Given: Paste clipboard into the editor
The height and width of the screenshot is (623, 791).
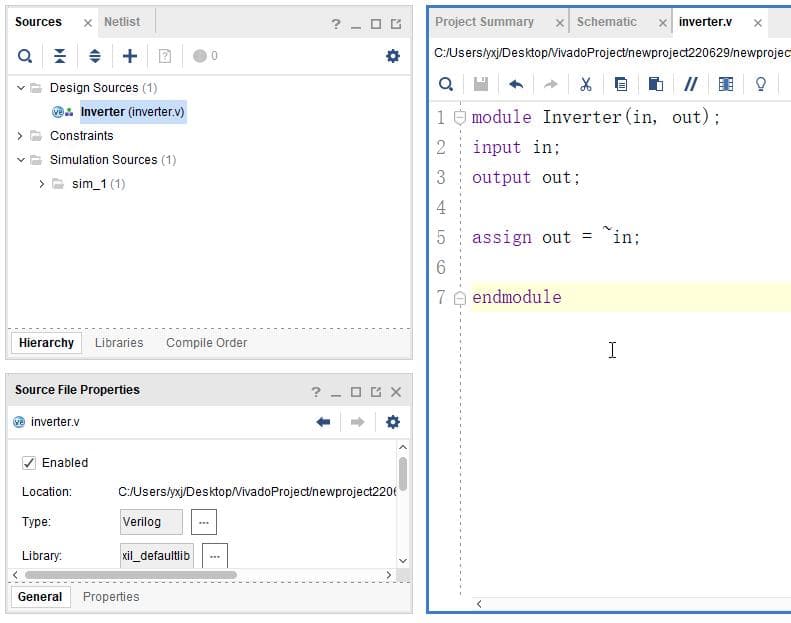Looking at the screenshot, I should coord(655,84).
